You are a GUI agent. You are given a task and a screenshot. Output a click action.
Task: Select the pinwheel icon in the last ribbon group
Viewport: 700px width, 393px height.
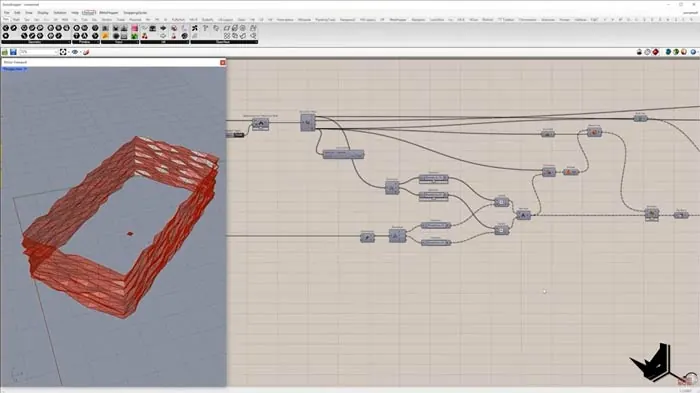pos(195,28)
